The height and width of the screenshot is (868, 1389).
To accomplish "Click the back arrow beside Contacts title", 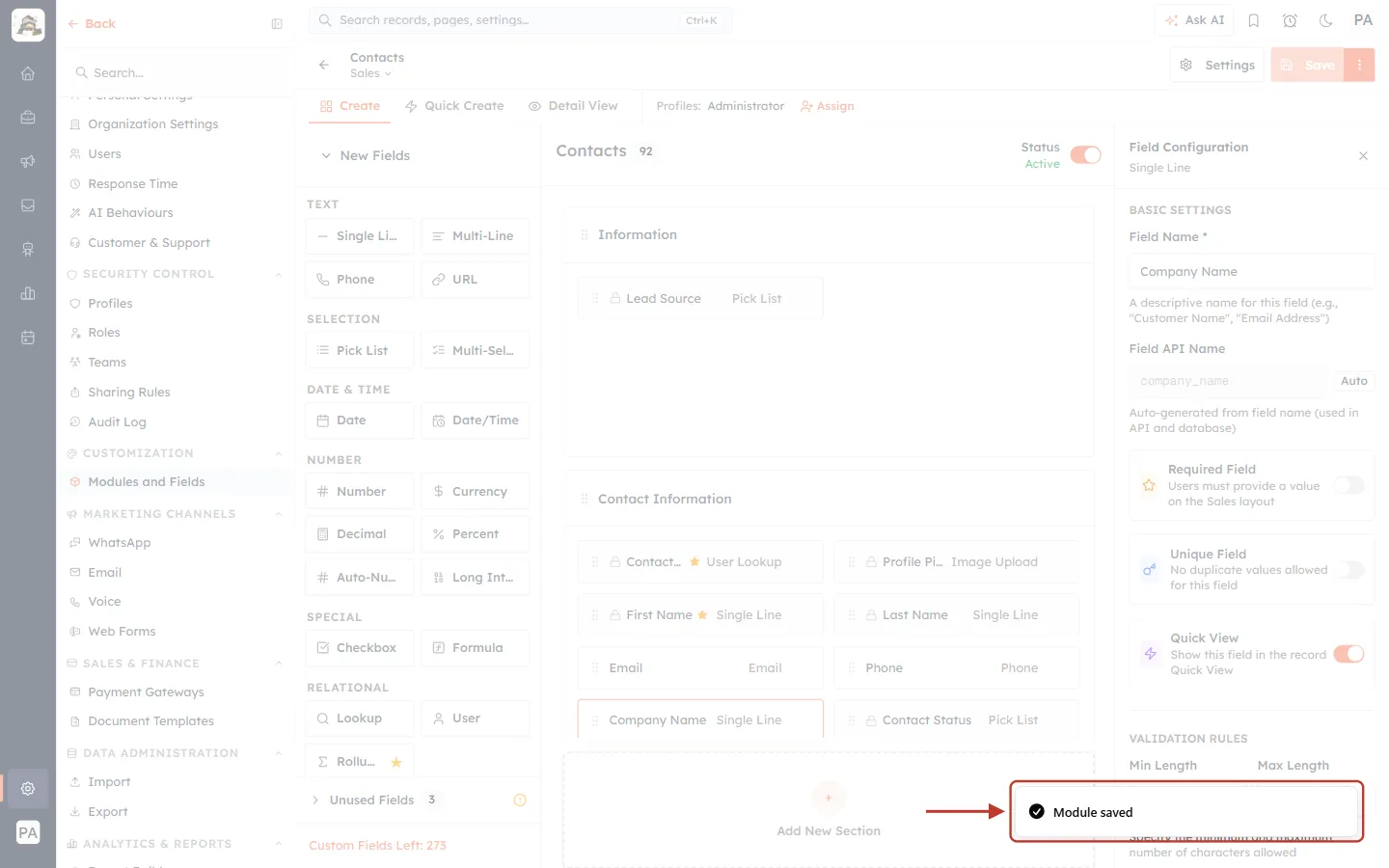I will click(x=324, y=65).
